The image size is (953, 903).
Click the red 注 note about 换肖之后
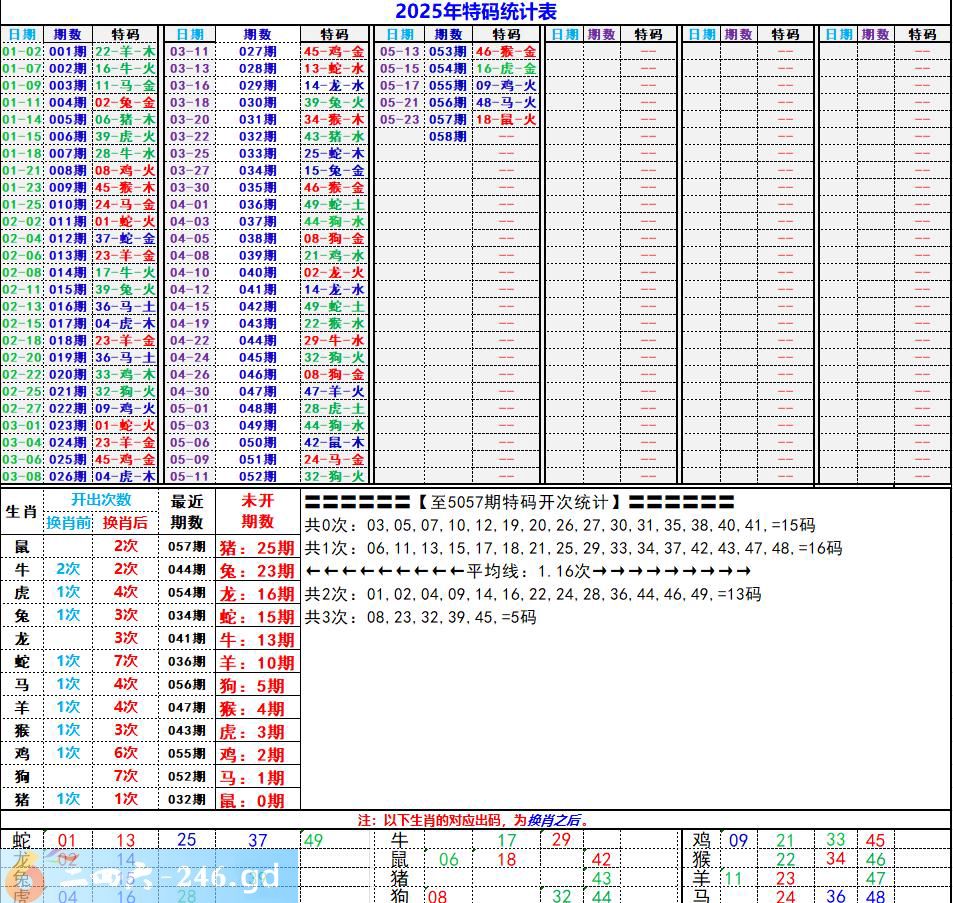click(x=474, y=820)
